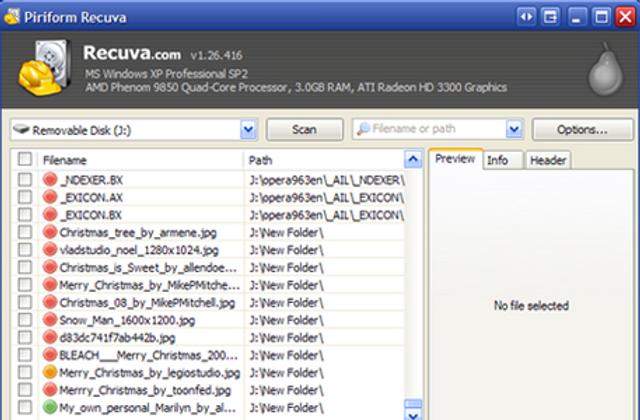Check the box for vladstudio_noel_1280x1024.jpg
The image size is (640, 420).
pyautogui.click(x=25, y=250)
